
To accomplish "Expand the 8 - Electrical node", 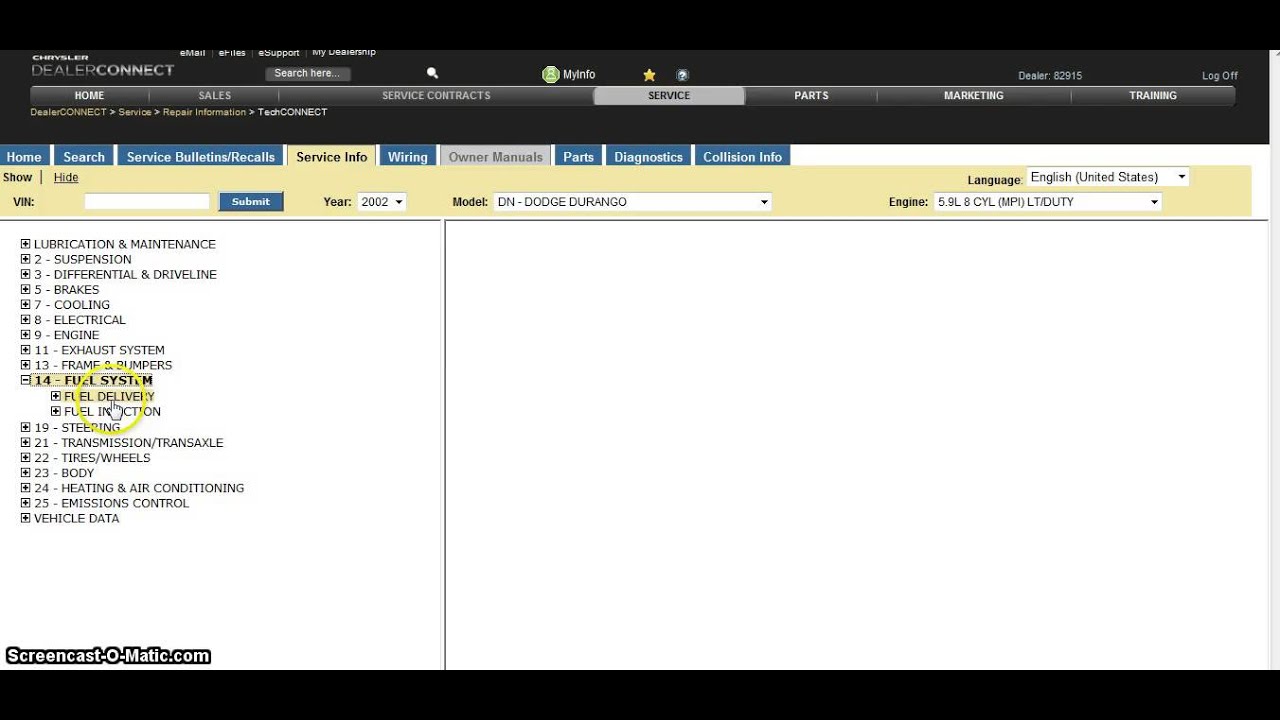I will click(26, 320).
